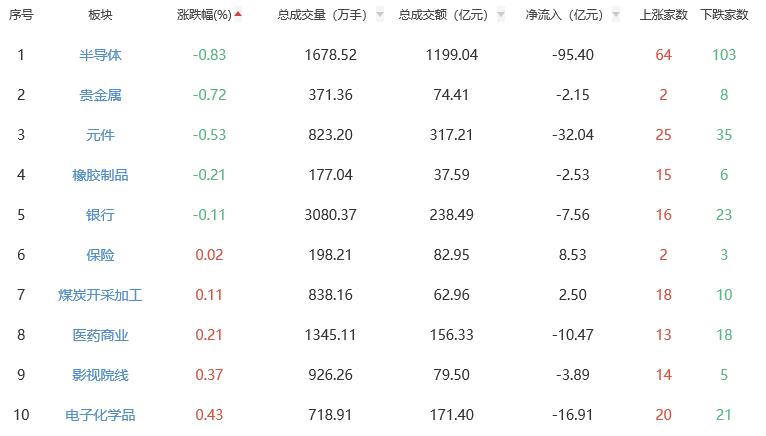Open the 贵金属 sector link
Screen dimensions: 766x436
[100, 95]
